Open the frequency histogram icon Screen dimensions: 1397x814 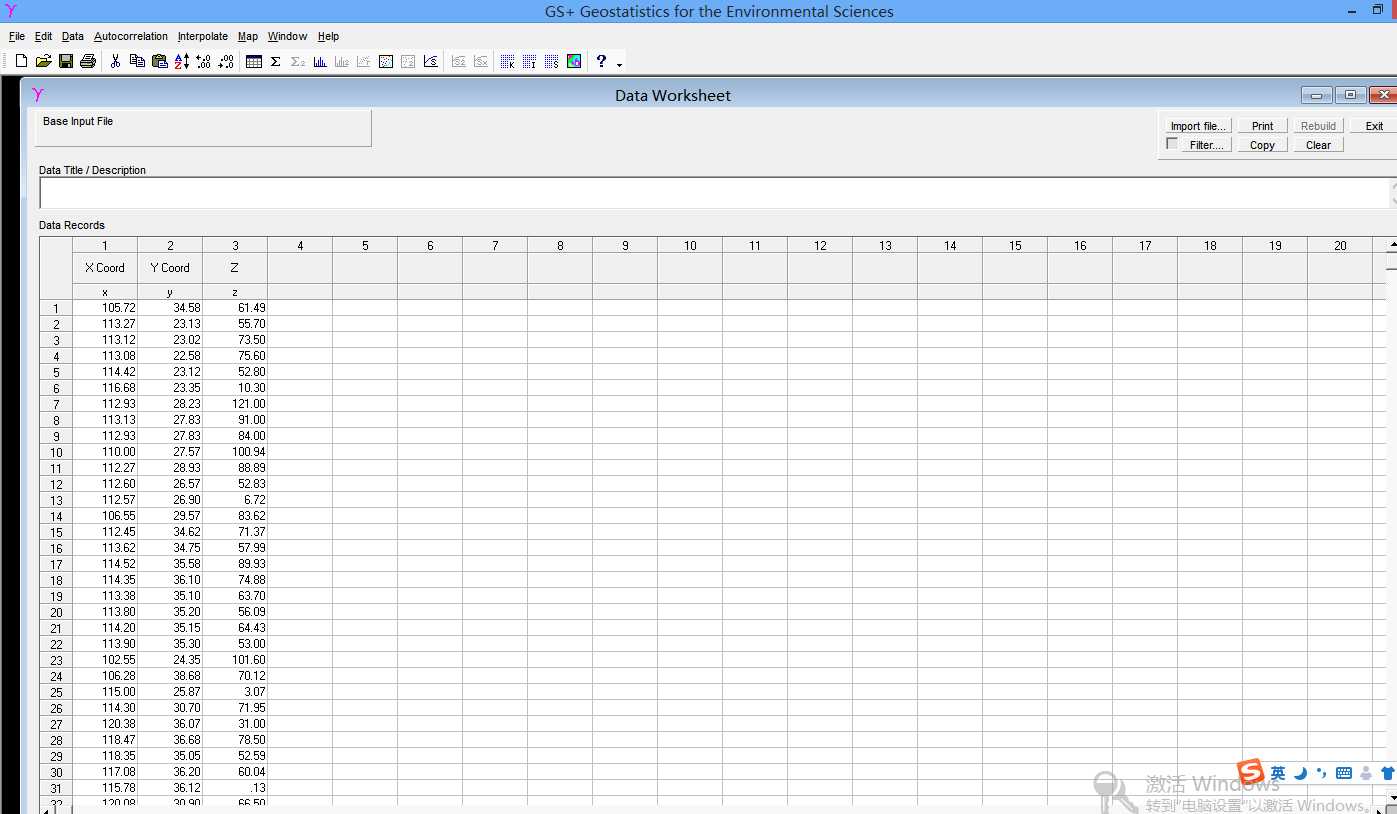tap(320, 61)
